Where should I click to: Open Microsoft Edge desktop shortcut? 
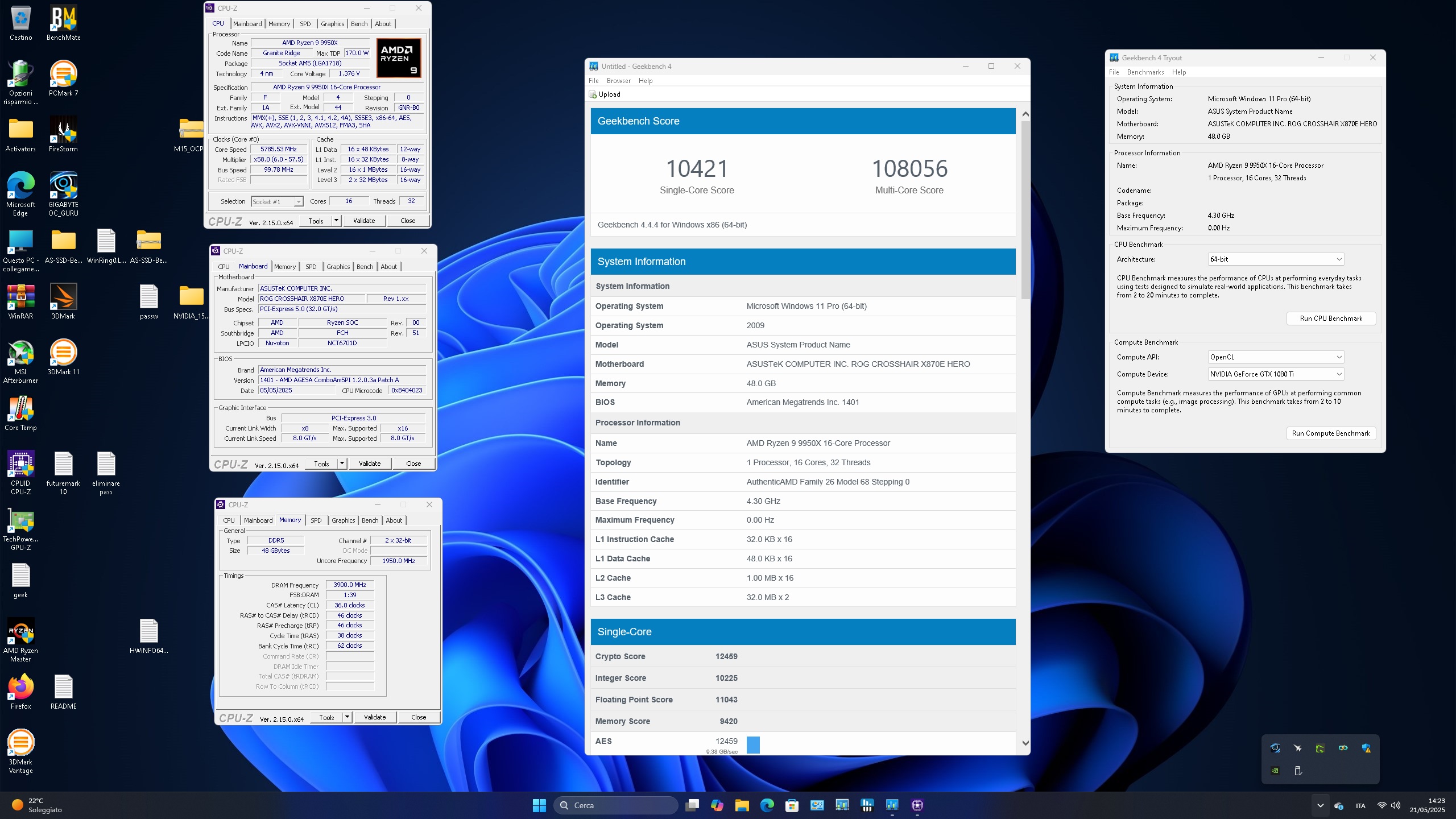[x=20, y=195]
